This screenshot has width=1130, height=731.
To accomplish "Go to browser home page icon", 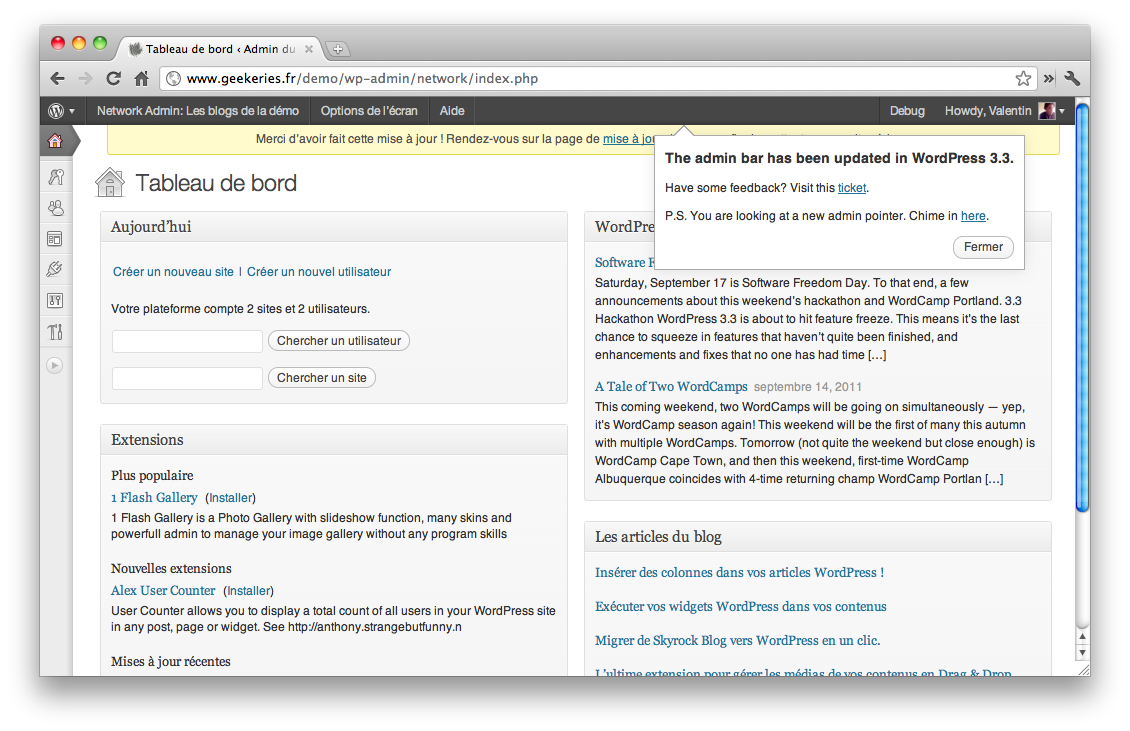I will [x=141, y=79].
